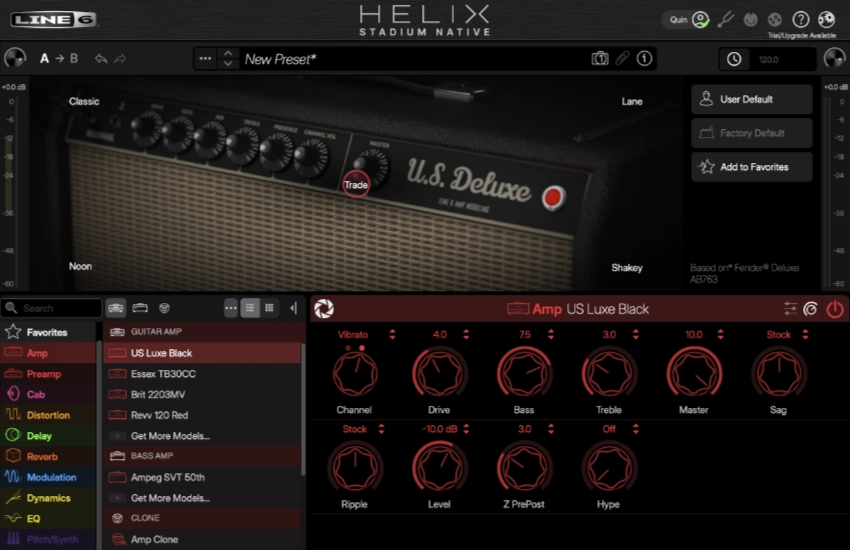Image resolution: width=850 pixels, height=550 pixels.
Task: Select the EQ category
Action: pyautogui.click(x=48, y=519)
